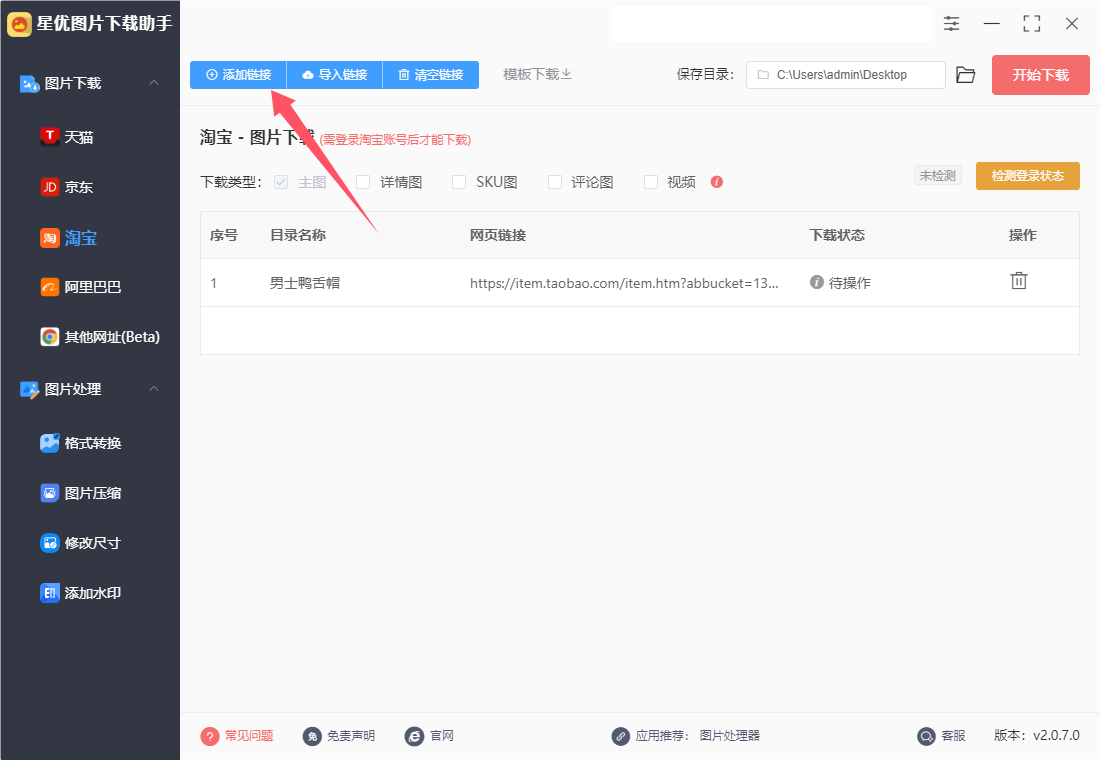Click the status icon beside 待操作
The width and height of the screenshot is (1100, 760).
tap(817, 282)
